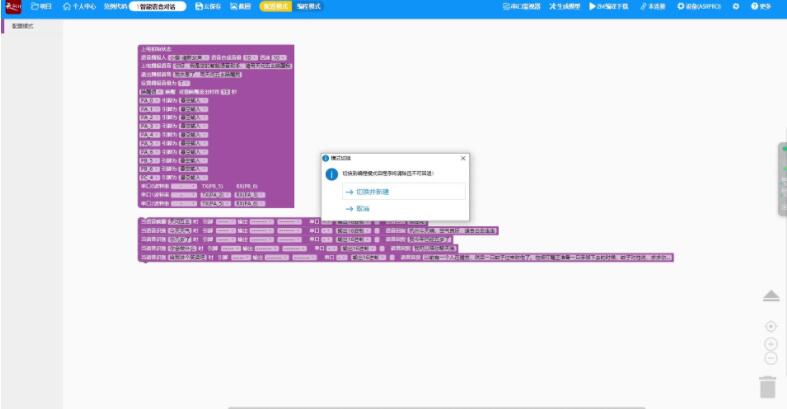787x409 pixels.
Task: Select 配置模式 in the left sidebar
Action: 23,26
